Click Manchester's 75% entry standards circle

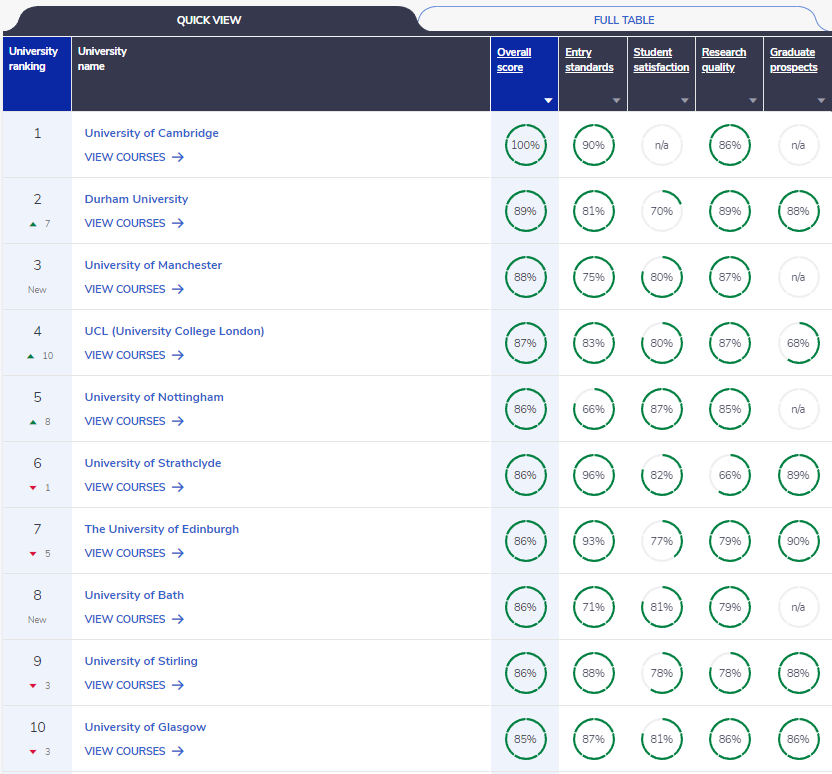point(594,277)
